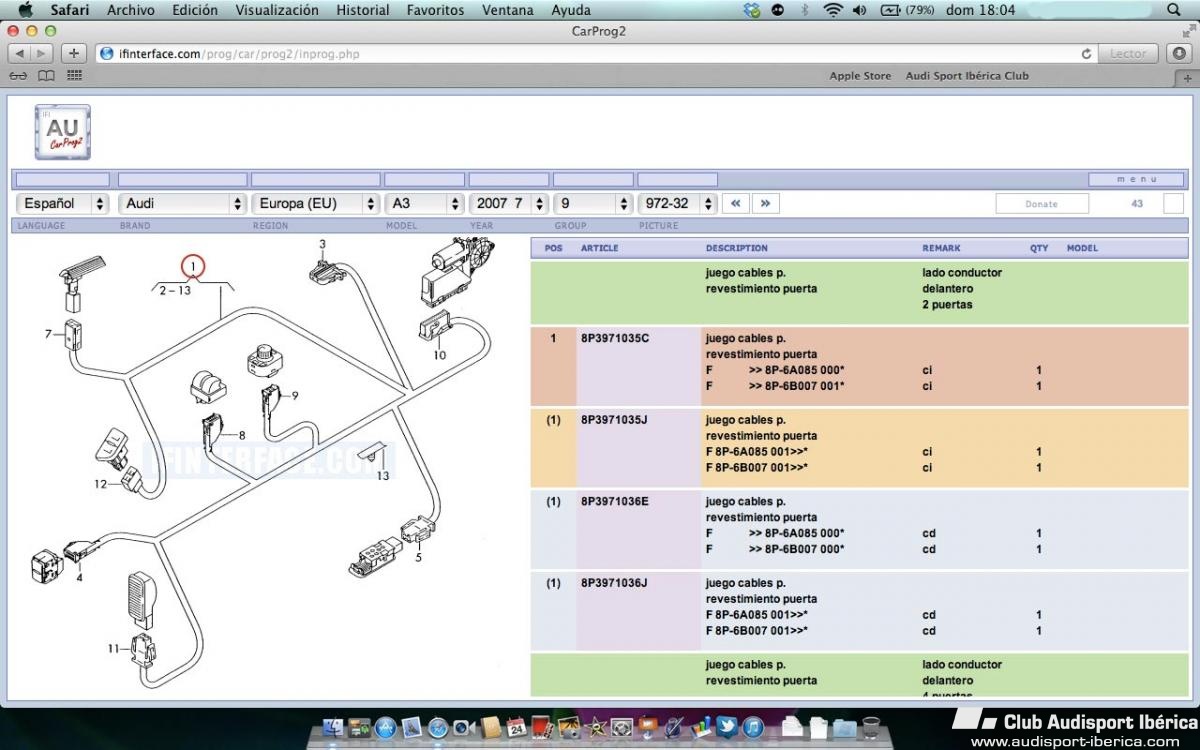Launch FaceTime from the Dock
Viewport: 1200px width, 750px height.
[x=464, y=728]
